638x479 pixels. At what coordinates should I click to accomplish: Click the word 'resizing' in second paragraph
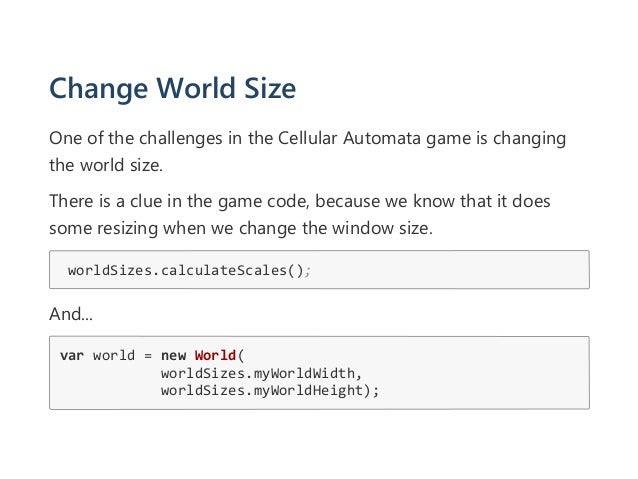127,228
